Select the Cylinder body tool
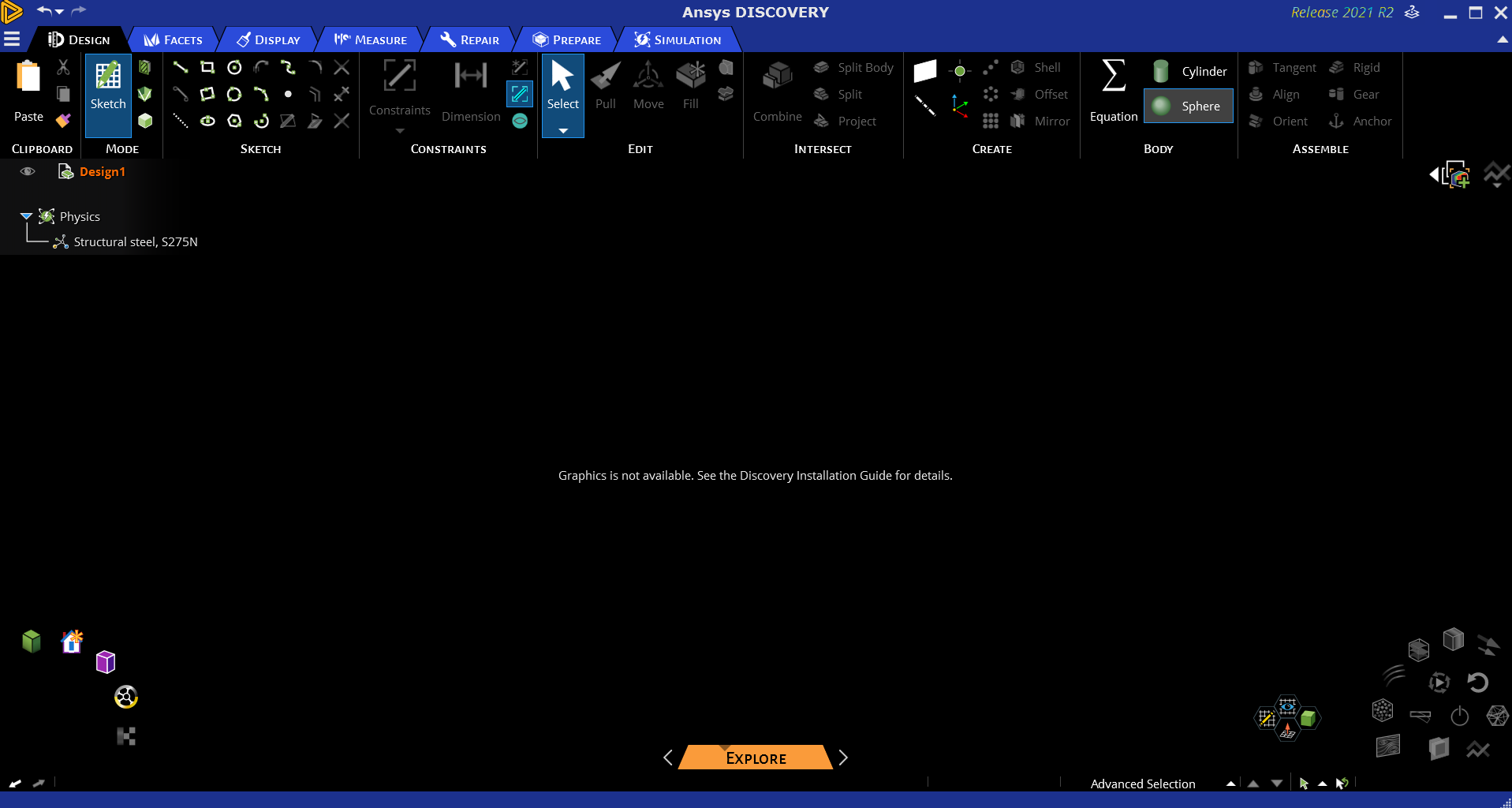Image resolution: width=1512 pixels, height=808 pixels. pyautogui.click(x=1189, y=71)
